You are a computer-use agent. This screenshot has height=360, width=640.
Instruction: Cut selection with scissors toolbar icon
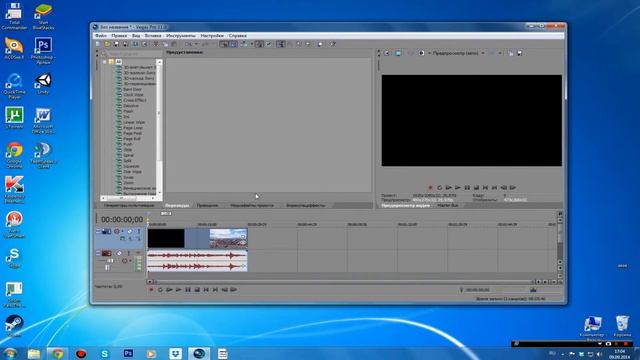[156, 44]
